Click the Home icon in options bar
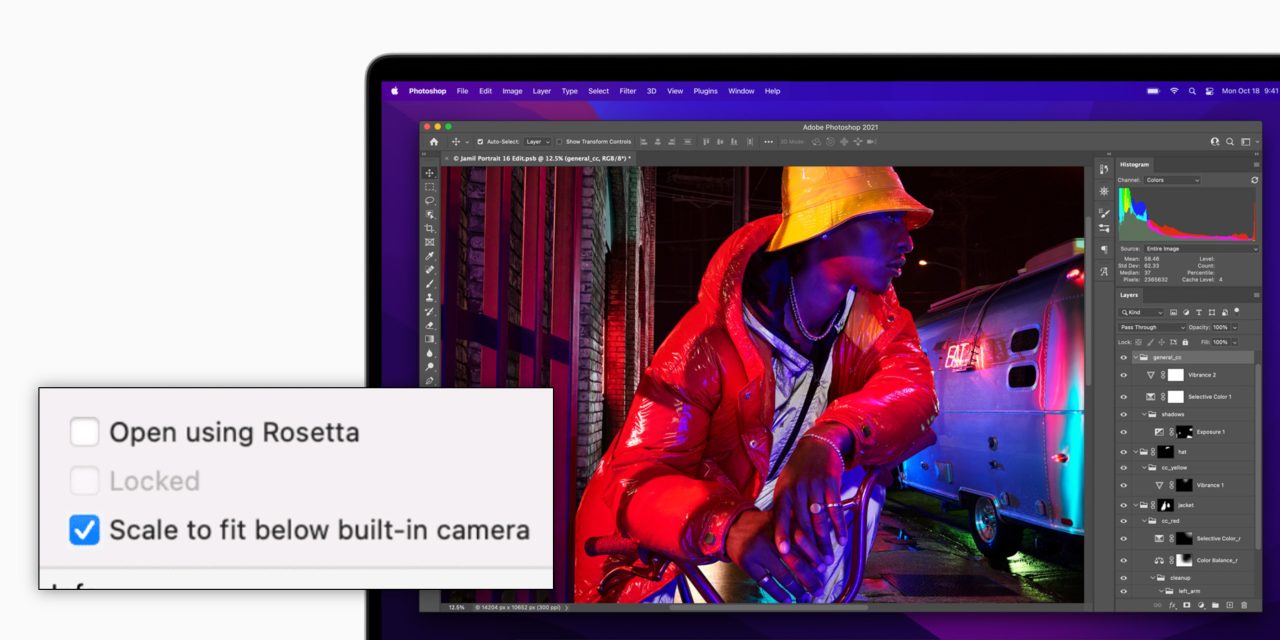Viewport: 1280px width, 640px height. 434,142
